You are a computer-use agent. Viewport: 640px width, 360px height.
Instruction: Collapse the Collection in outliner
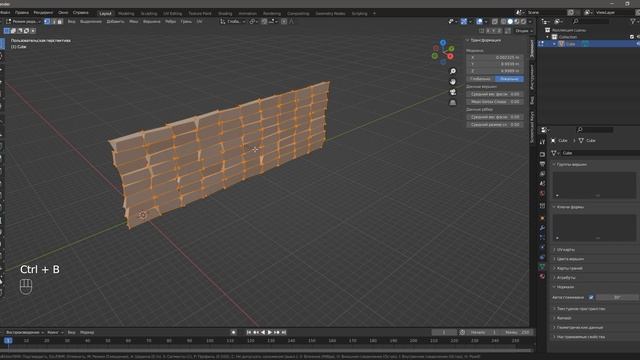pos(548,37)
